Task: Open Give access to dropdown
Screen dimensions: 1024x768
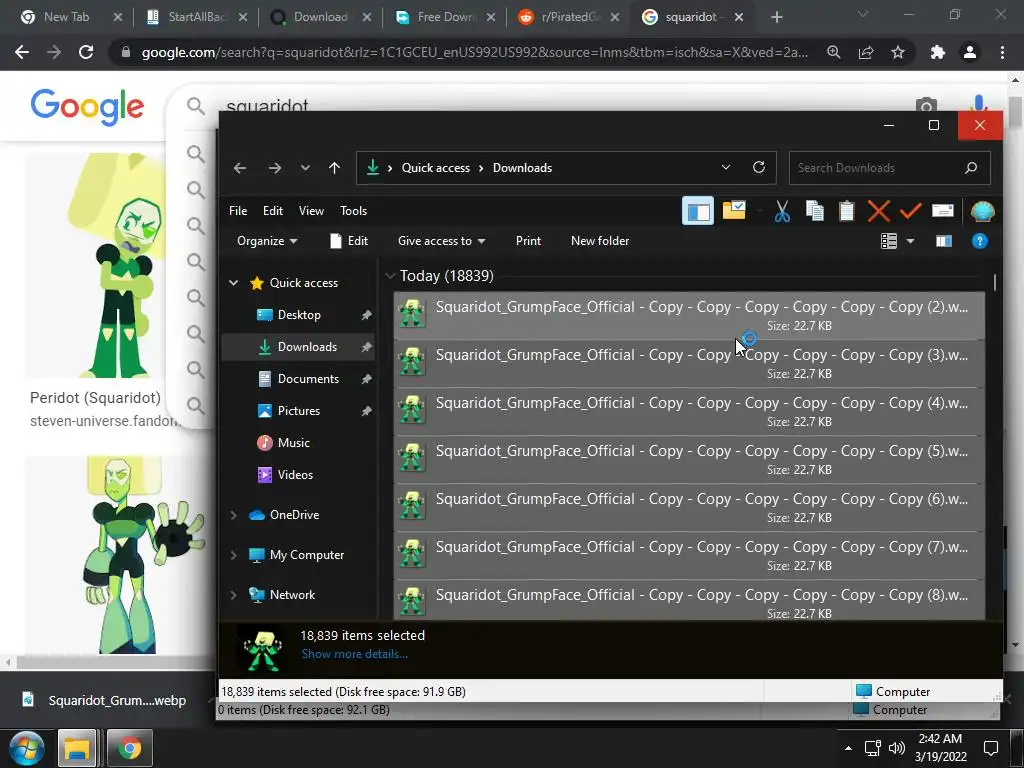Action: [x=441, y=241]
